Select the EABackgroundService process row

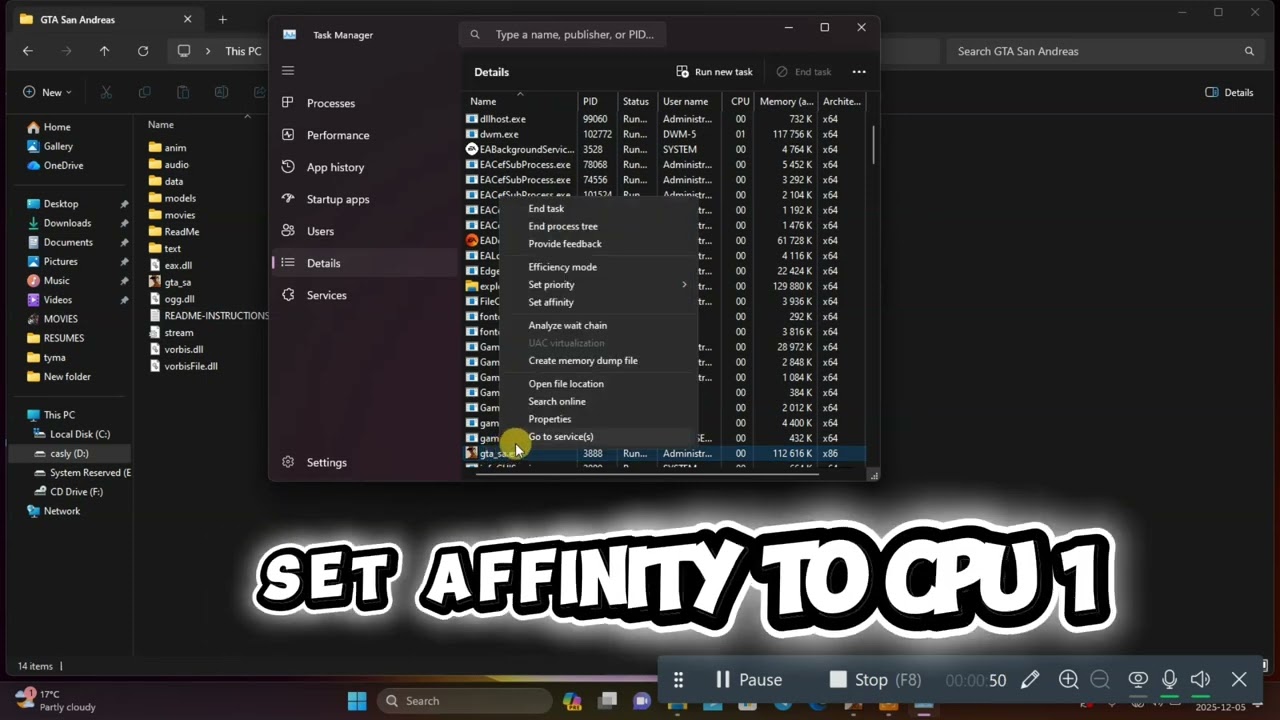click(664, 149)
